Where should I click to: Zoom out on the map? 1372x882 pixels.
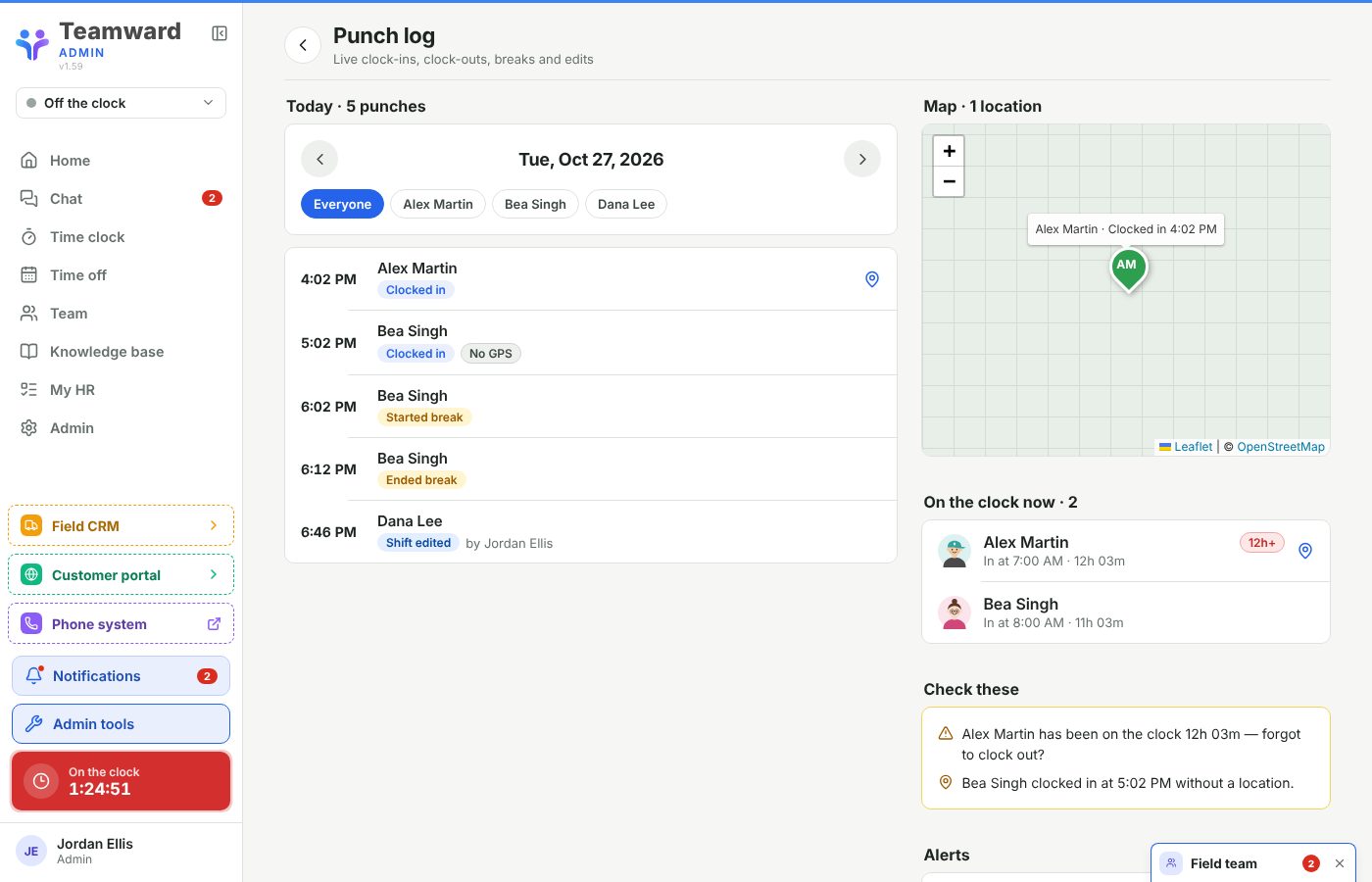[x=949, y=181]
